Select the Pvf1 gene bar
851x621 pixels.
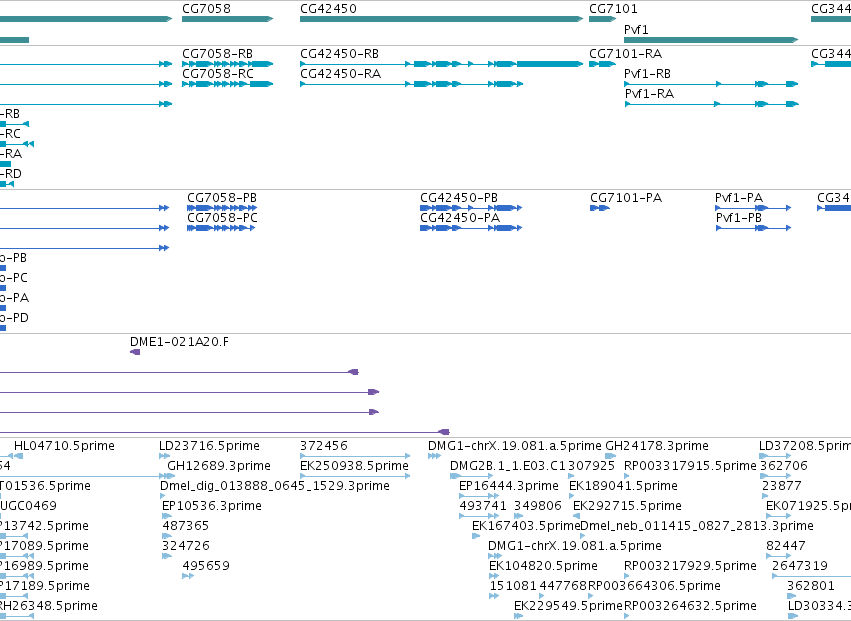click(711, 40)
